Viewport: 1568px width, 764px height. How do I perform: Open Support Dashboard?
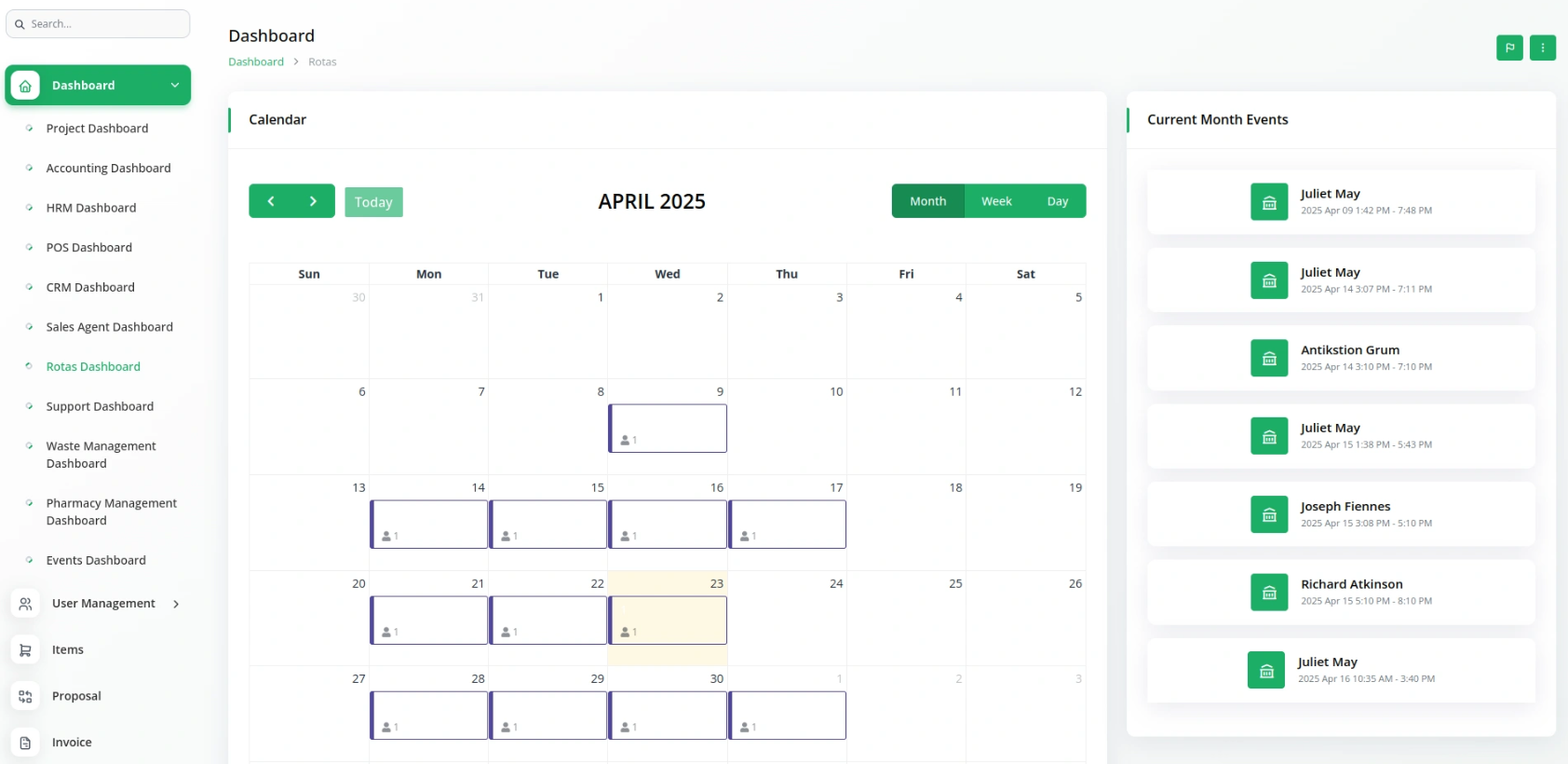pyautogui.click(x=100, y=407)
